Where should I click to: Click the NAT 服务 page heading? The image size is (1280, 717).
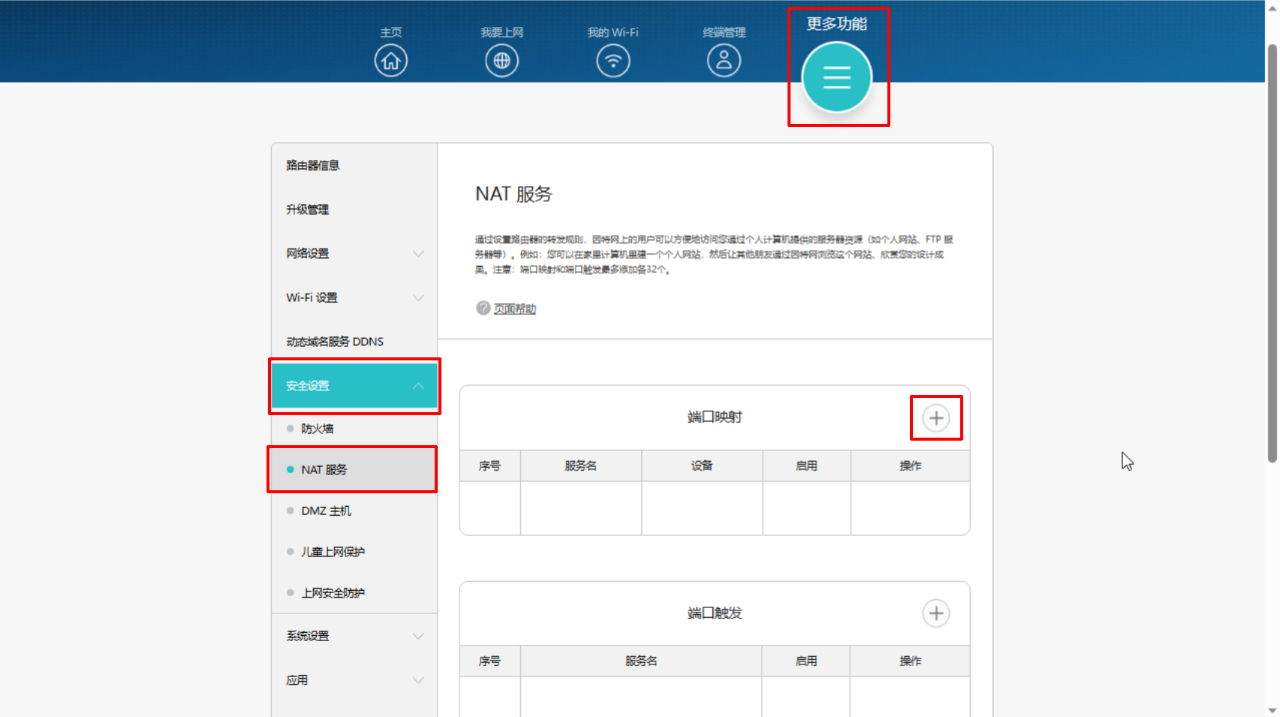point(513,194)
